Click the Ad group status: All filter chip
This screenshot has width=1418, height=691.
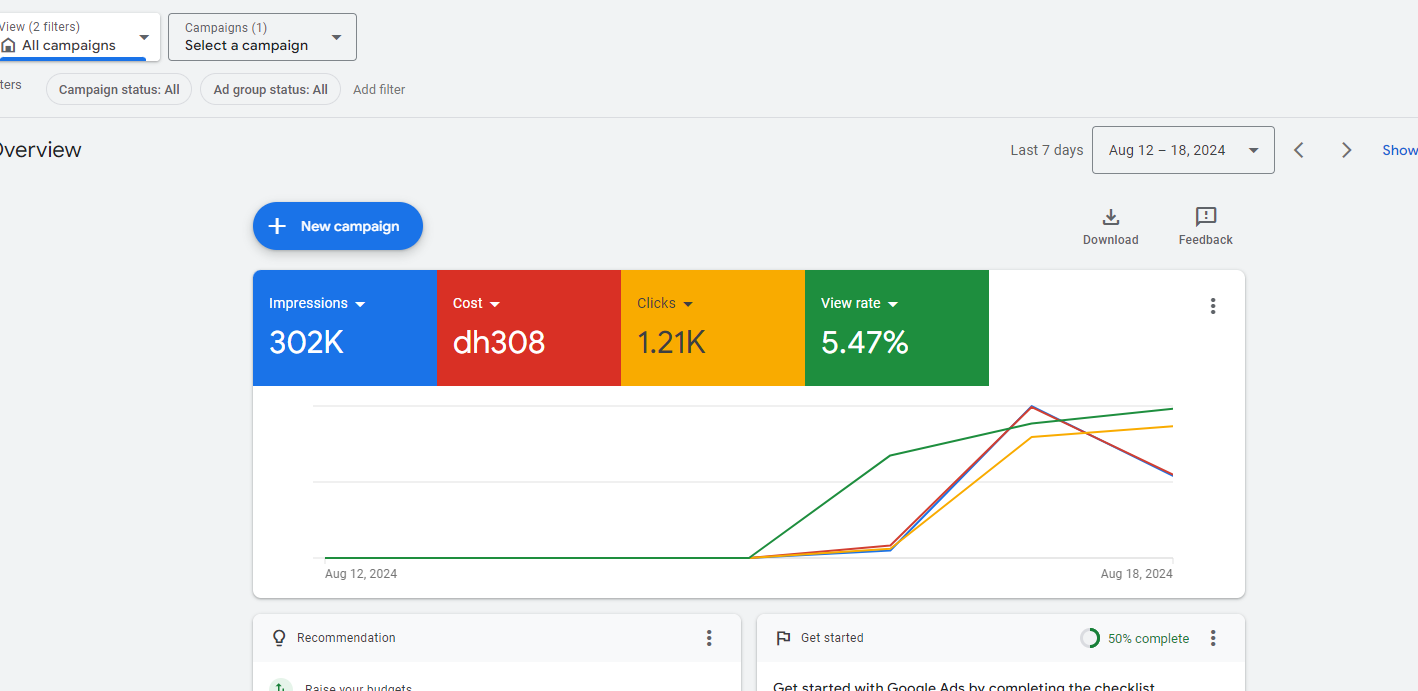tap(270, 89)
